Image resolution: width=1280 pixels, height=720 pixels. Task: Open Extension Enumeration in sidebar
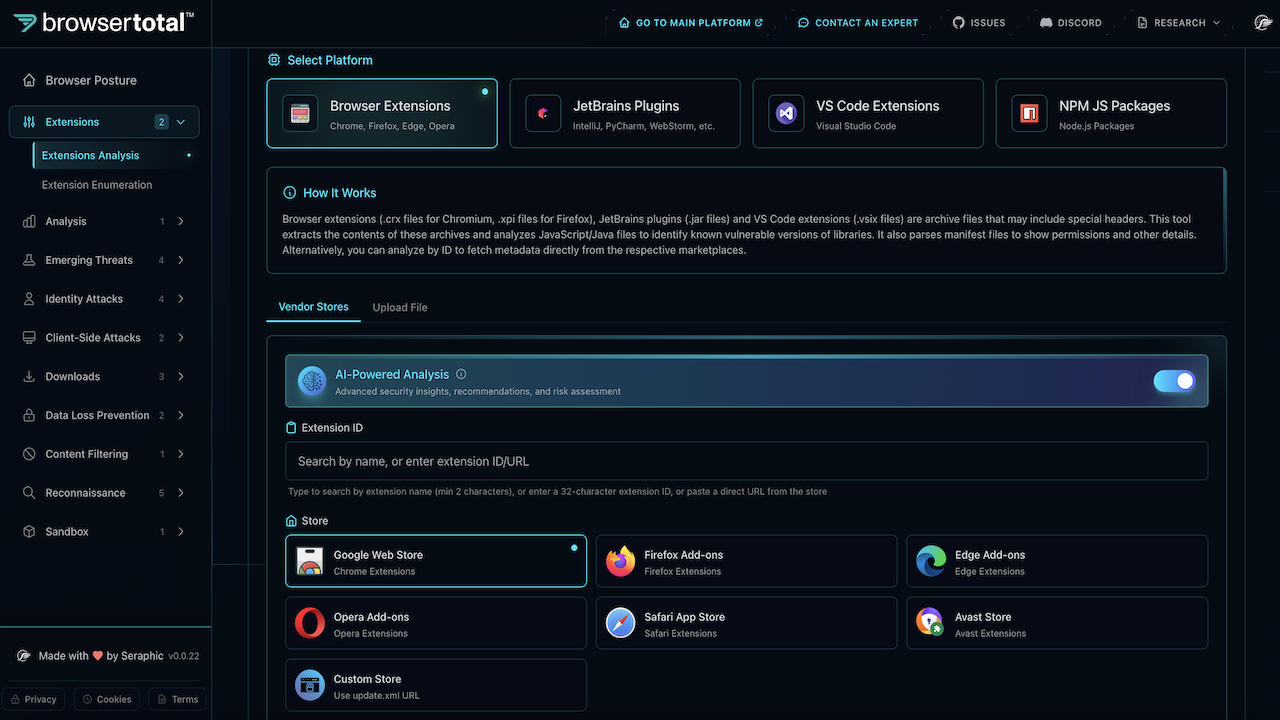[97, 185]
